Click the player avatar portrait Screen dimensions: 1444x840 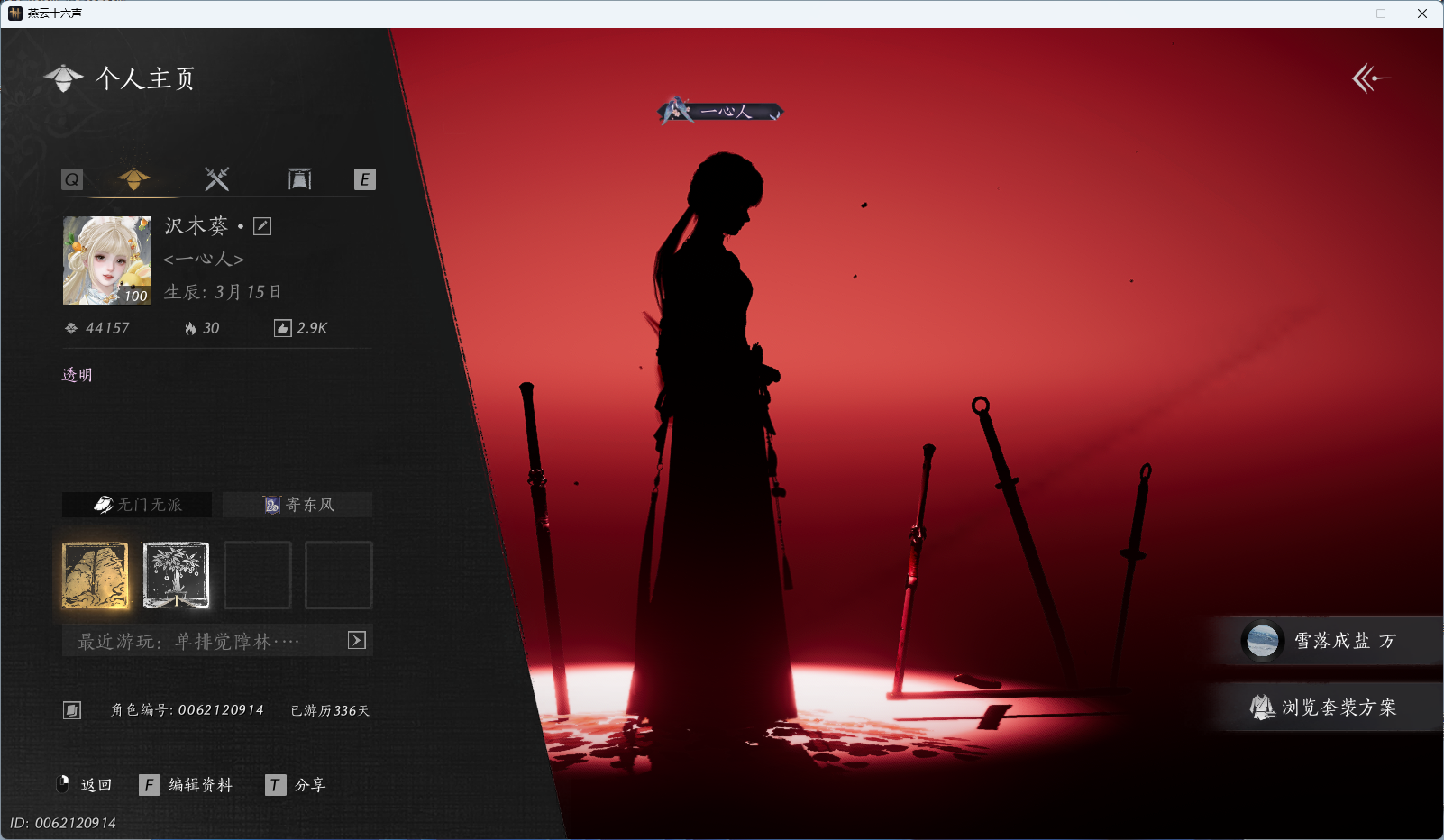[107, 260]
